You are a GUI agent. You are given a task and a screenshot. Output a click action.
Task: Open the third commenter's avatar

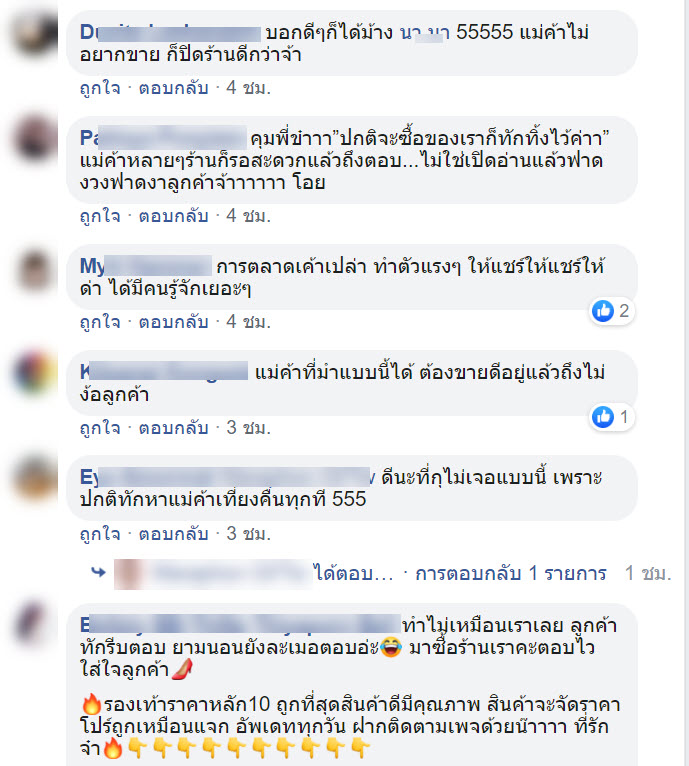coord(36,270)
